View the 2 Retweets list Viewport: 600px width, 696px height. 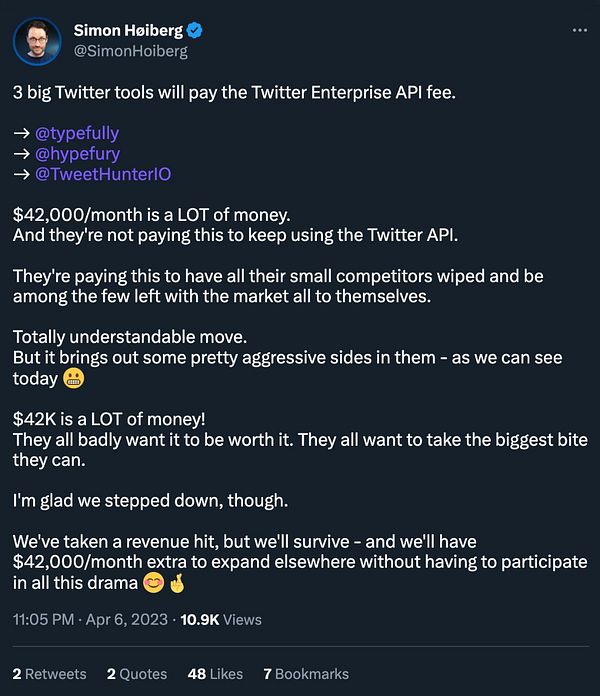tap(49, 674)
